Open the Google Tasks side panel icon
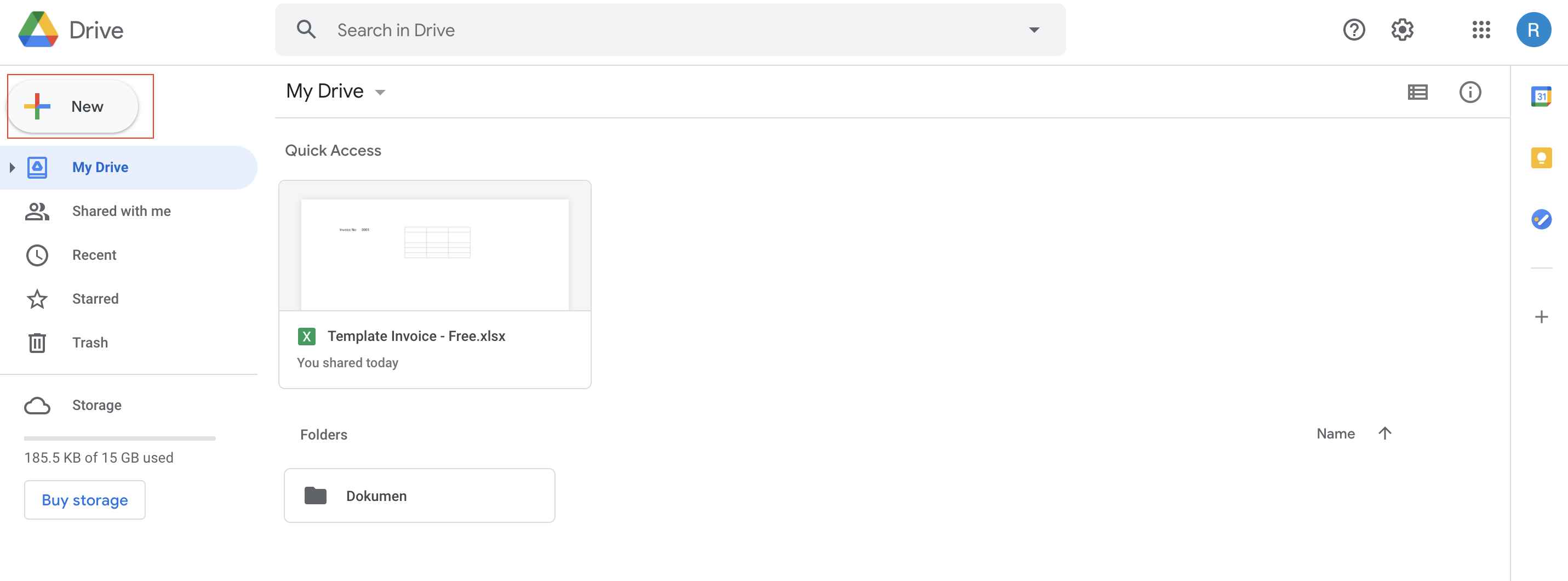Screen dimensions: 1568x581 pos(1541,219)
